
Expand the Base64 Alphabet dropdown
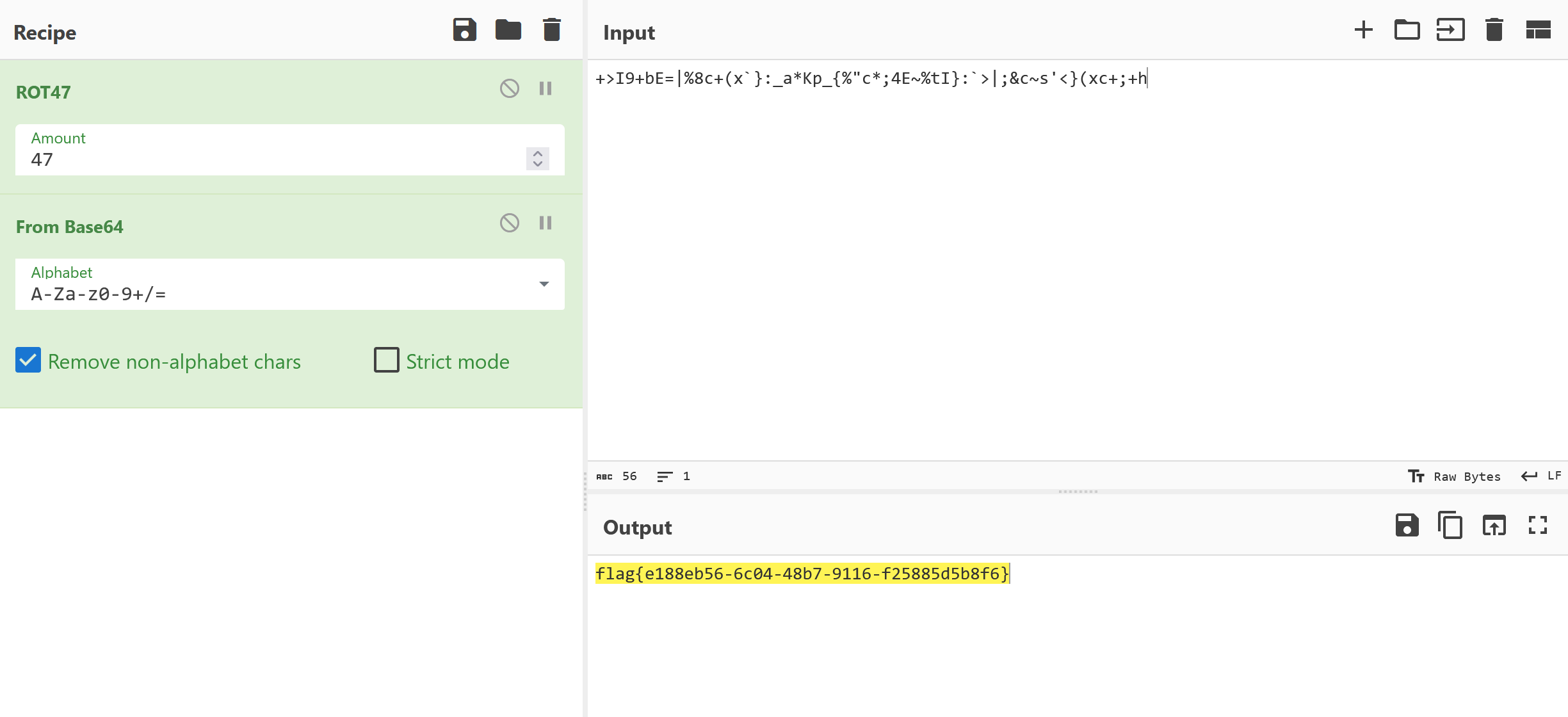point(544,284)
